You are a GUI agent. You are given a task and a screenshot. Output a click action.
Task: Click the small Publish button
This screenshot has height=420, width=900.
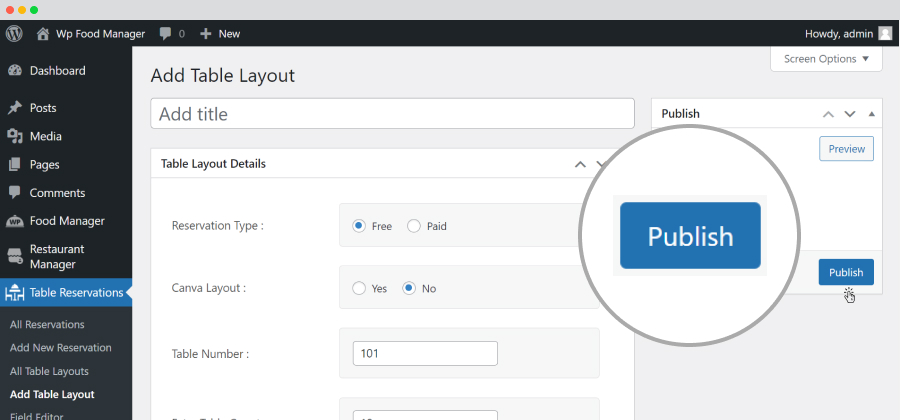coord(847,272)
